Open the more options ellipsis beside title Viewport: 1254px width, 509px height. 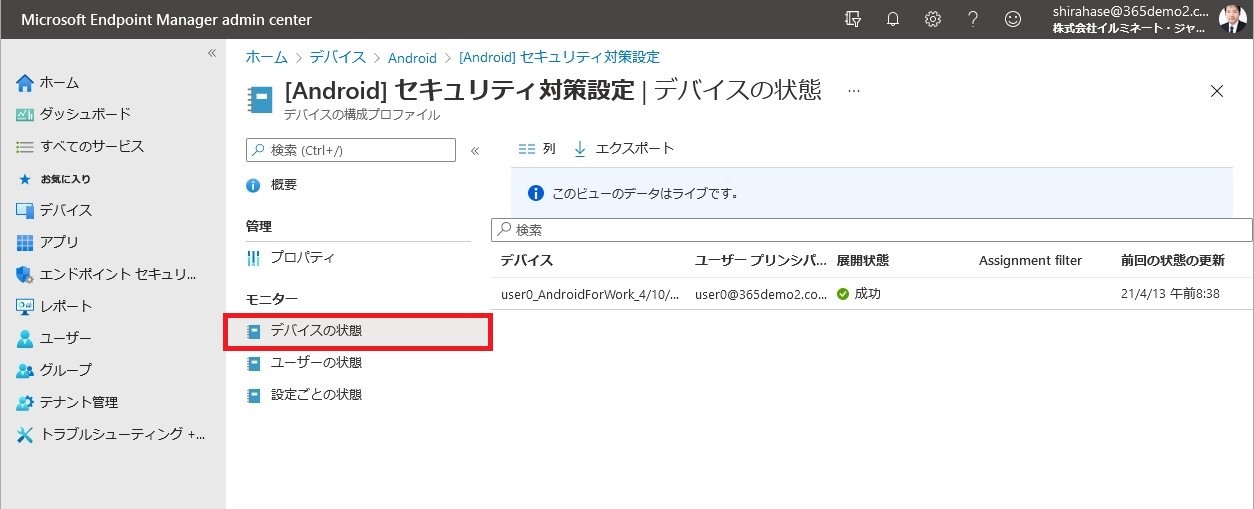pos(854,90)
